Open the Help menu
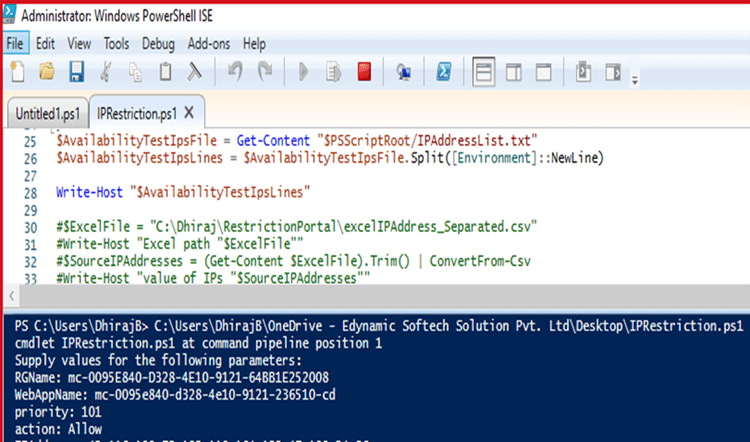Viewport: 750px width, 442px height. click(254, 44)
